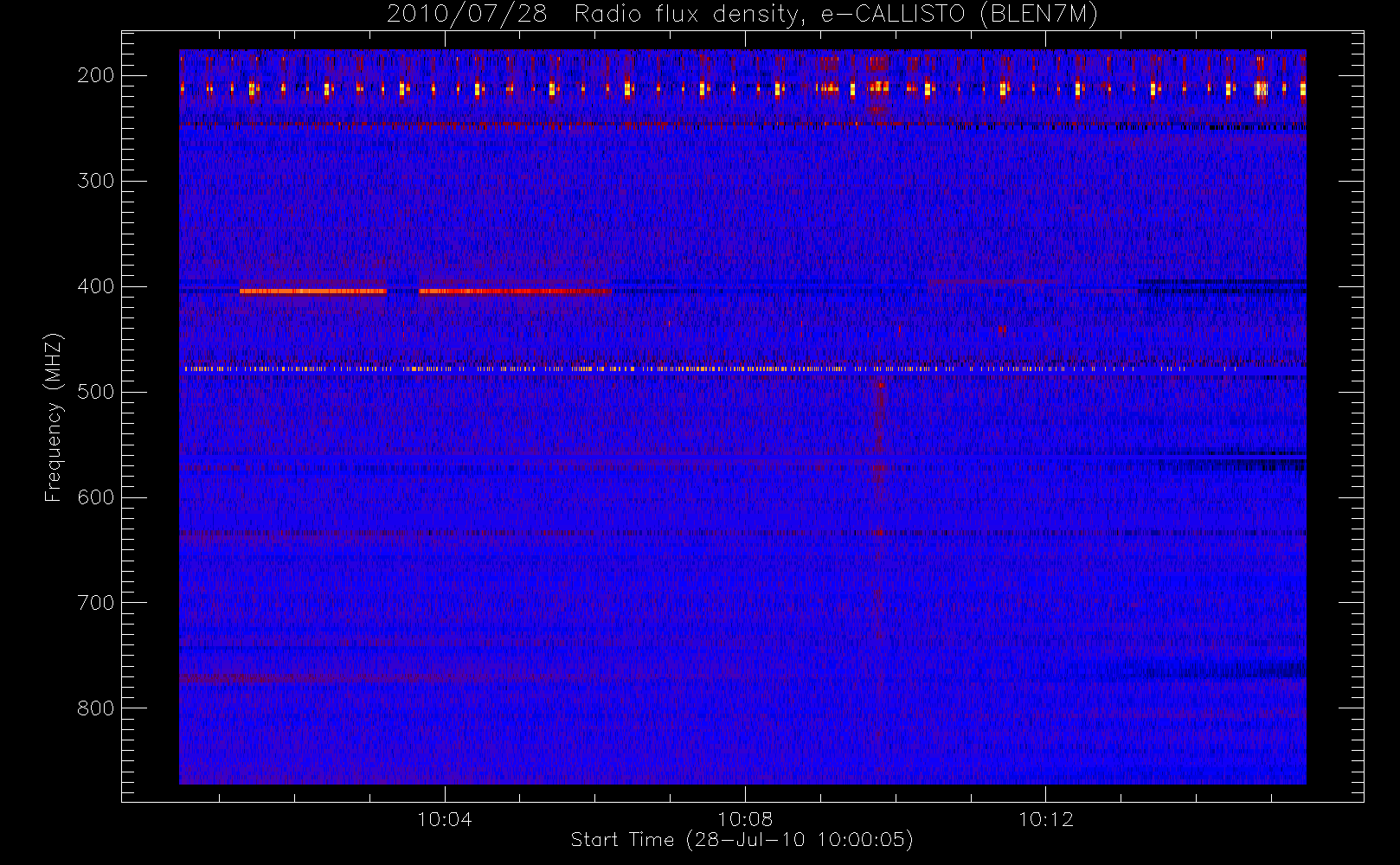Screen dimensions: 1400x865
Task: Click the 10:12 time tick label
Action: [1045, 819]
